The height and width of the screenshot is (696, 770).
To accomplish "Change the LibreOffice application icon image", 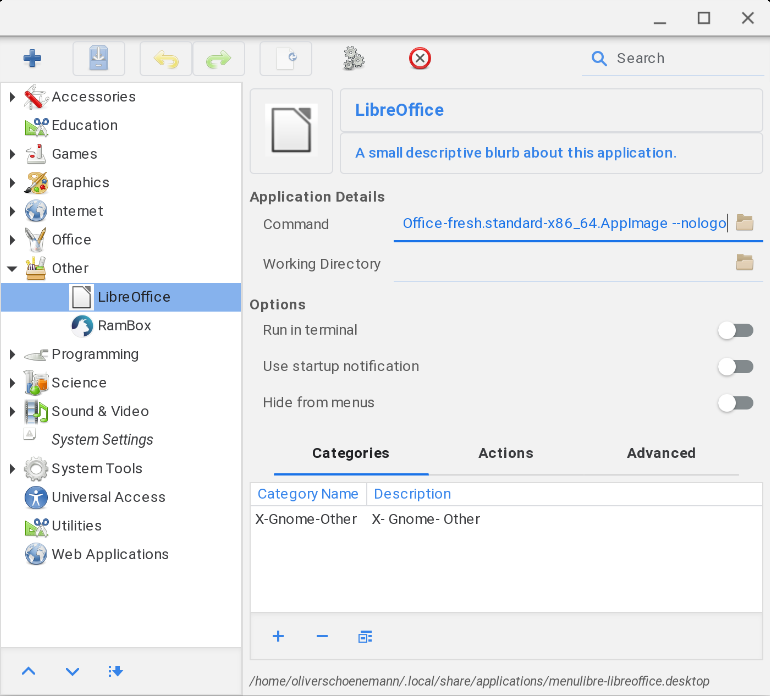I will point(291,131).
